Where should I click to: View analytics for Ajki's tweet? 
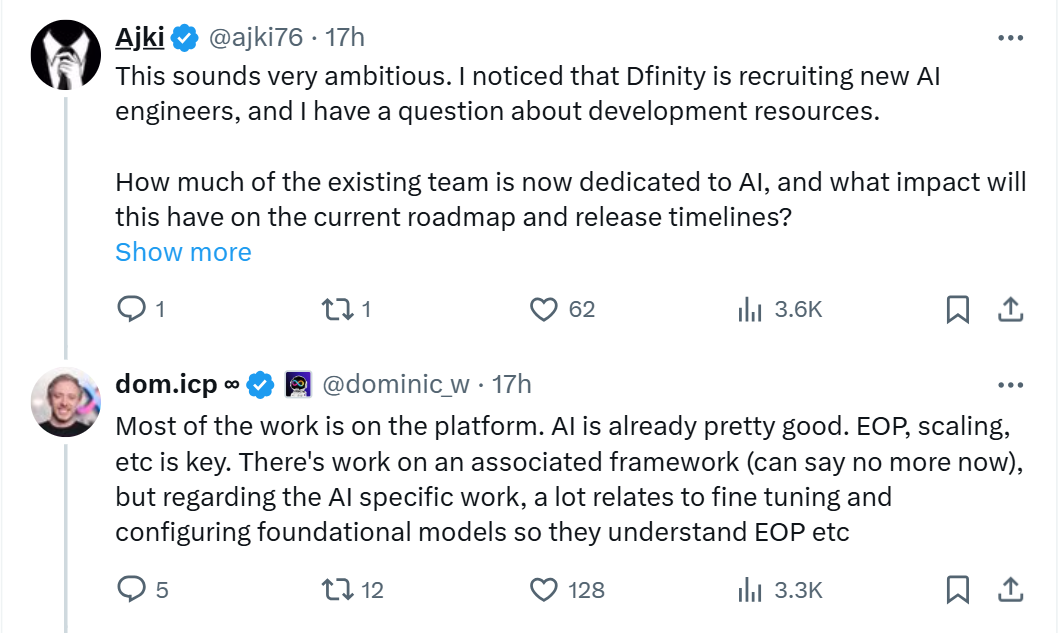point(750,310)
